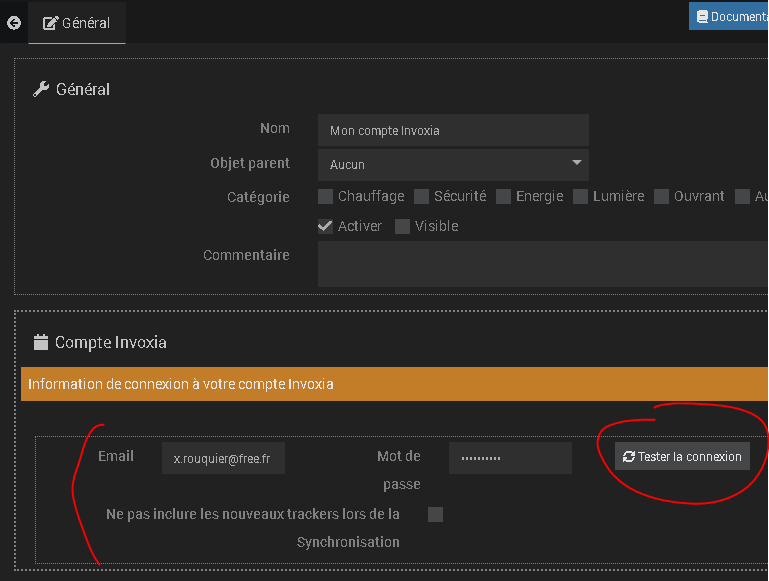The width and height of the screenshot is (769, 581).
Task: Click the Compte Invoxia heading text
Action: (x=111, y=342)
